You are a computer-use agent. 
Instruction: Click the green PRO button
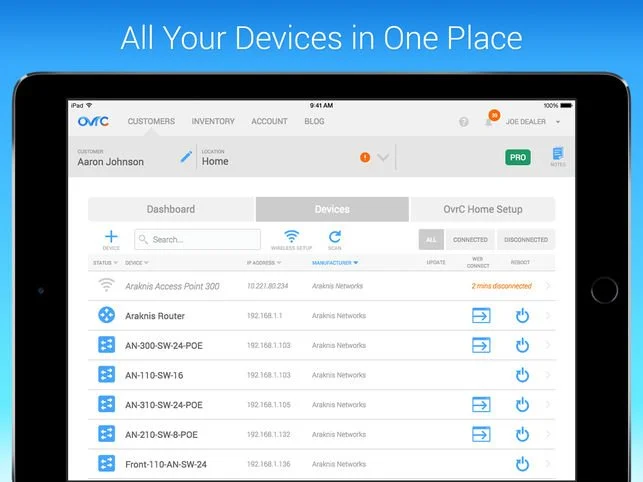pyautogui.click(x=518, y=157)
